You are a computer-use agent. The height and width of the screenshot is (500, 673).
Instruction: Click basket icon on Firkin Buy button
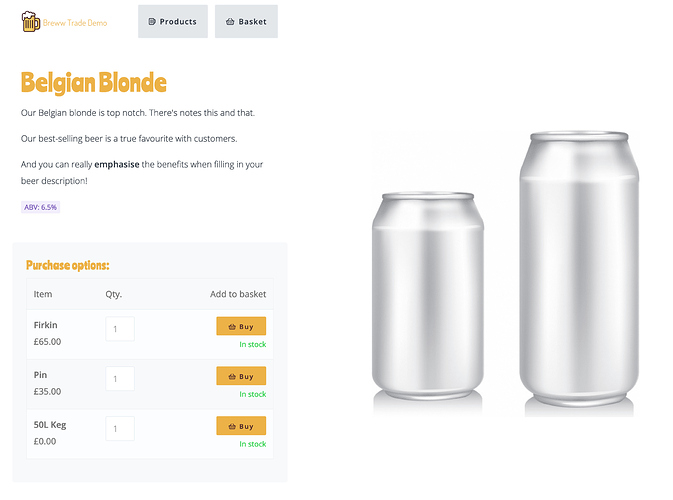click(232, 327)
